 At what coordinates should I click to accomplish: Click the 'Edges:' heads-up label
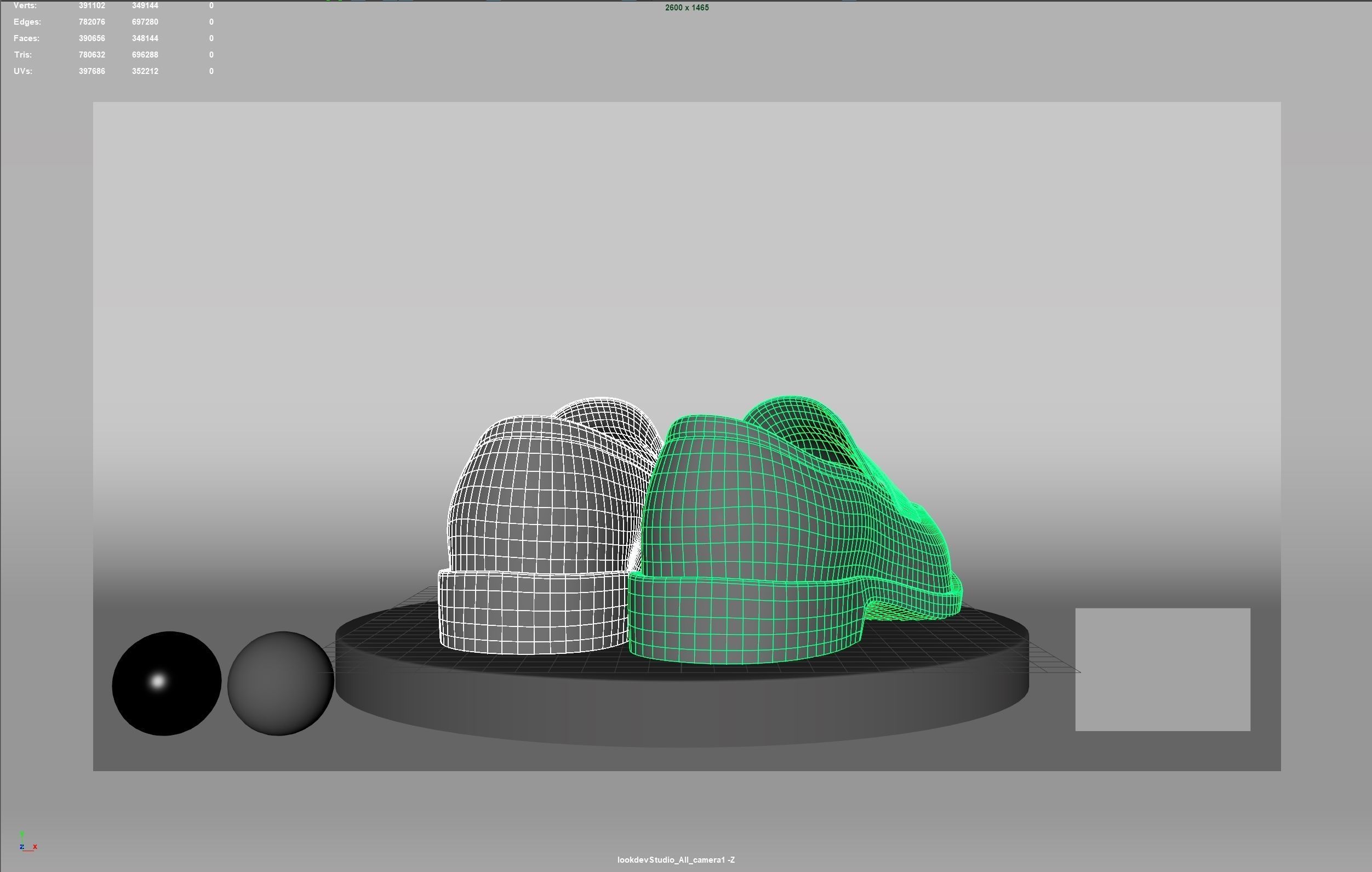click(x=27, y=22)
